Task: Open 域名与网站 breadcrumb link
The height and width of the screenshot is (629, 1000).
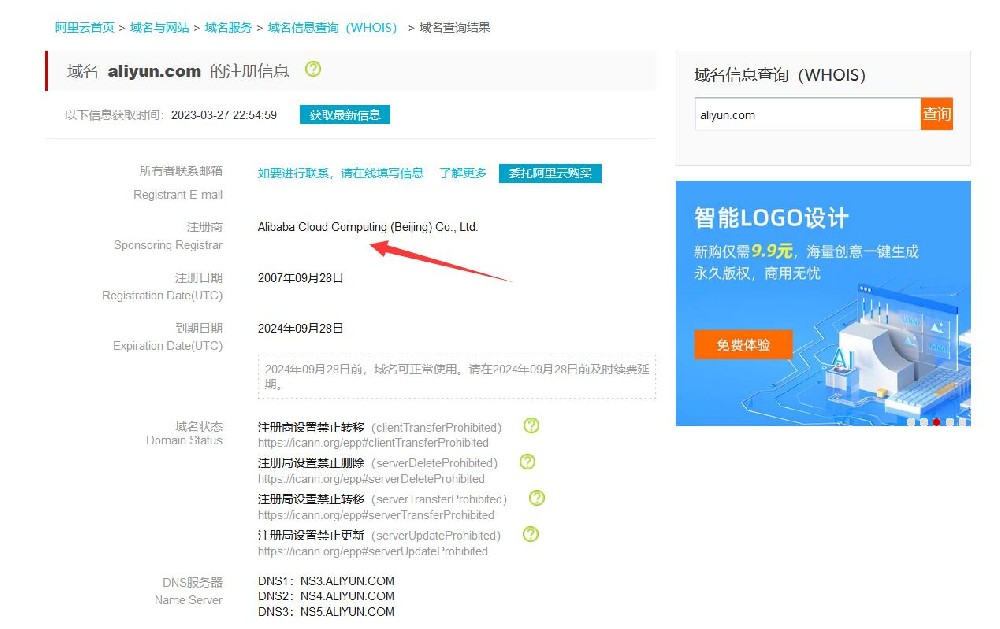Action: point(159,28)
